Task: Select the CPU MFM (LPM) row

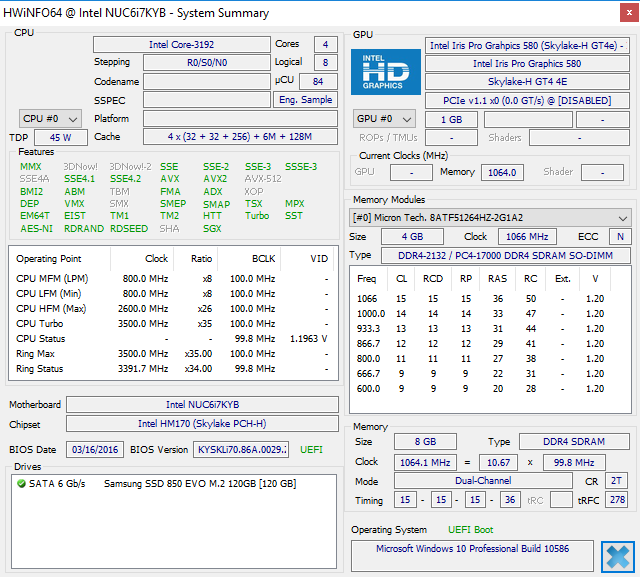Action: point(172,279)
